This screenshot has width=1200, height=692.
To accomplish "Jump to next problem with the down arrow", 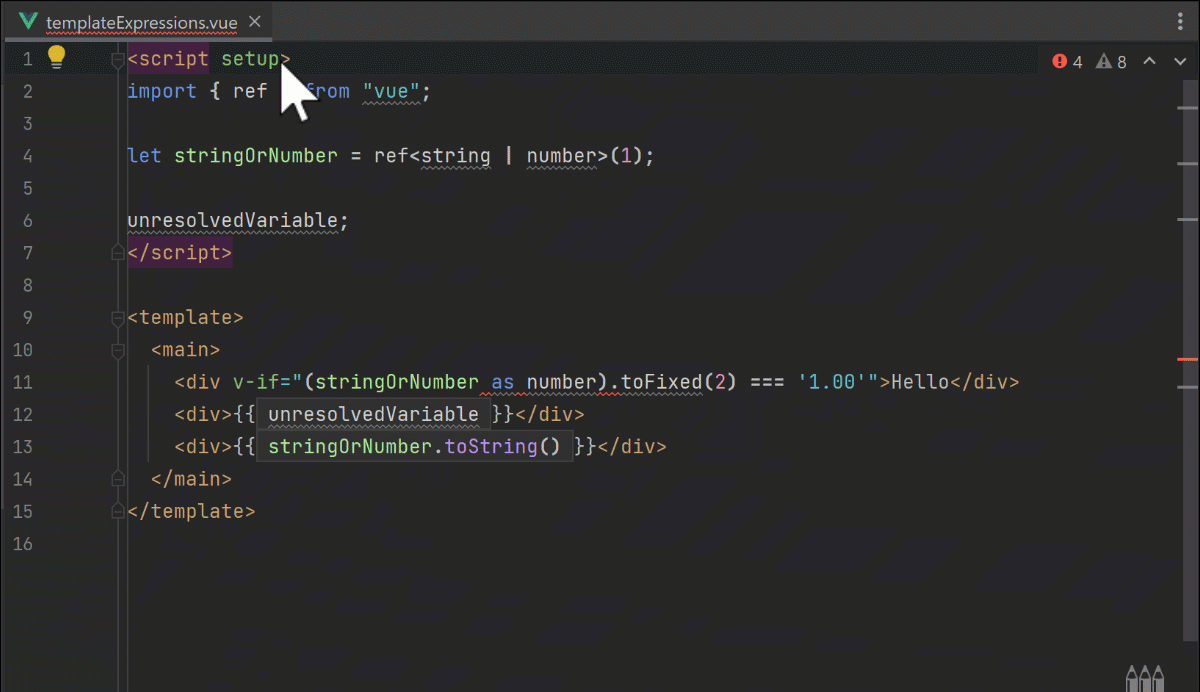I will (x=1178, y=61).
